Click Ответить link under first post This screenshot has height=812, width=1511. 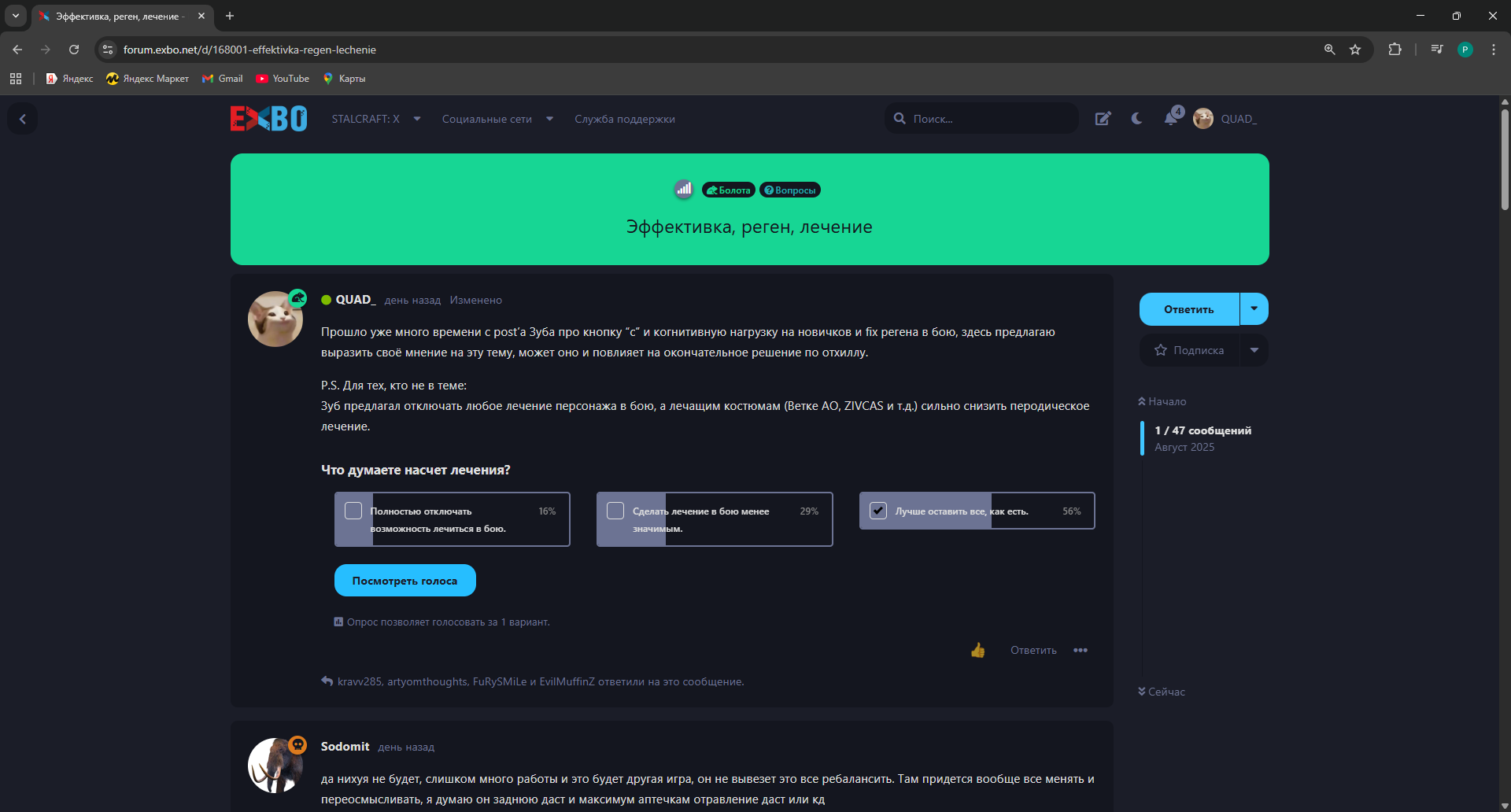(x=1033, y=650)
